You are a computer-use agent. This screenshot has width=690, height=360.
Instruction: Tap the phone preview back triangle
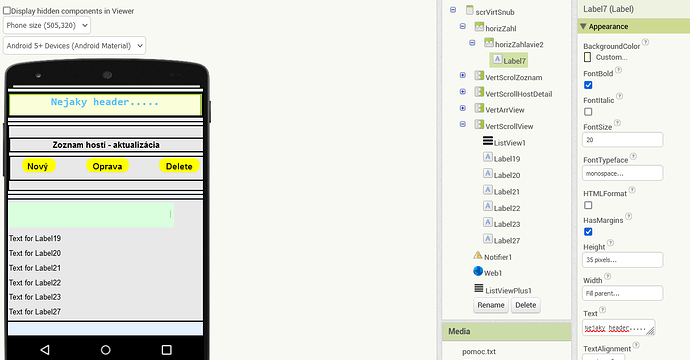click(x=45, y=350)
